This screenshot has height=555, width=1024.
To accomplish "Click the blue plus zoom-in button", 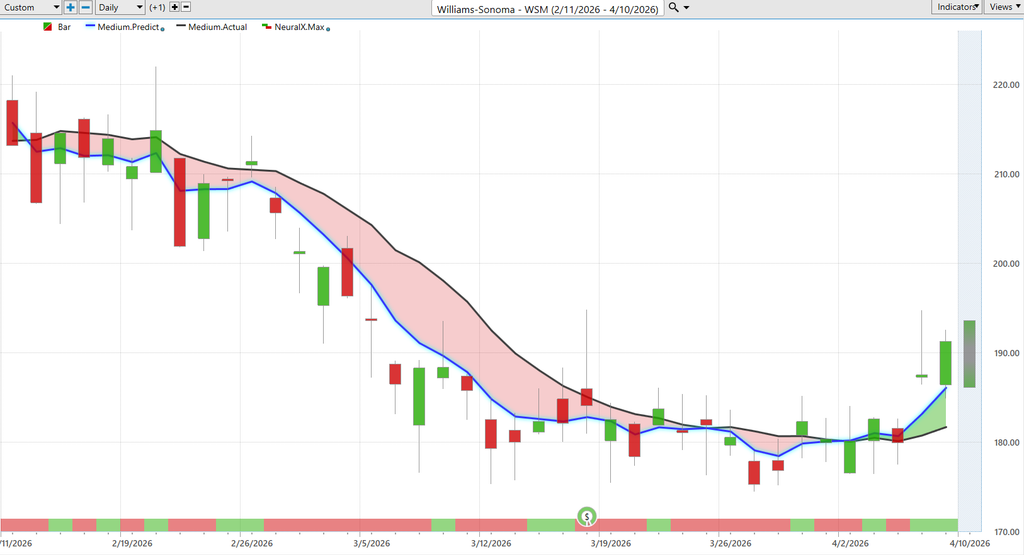I will [x=71, y=7].
